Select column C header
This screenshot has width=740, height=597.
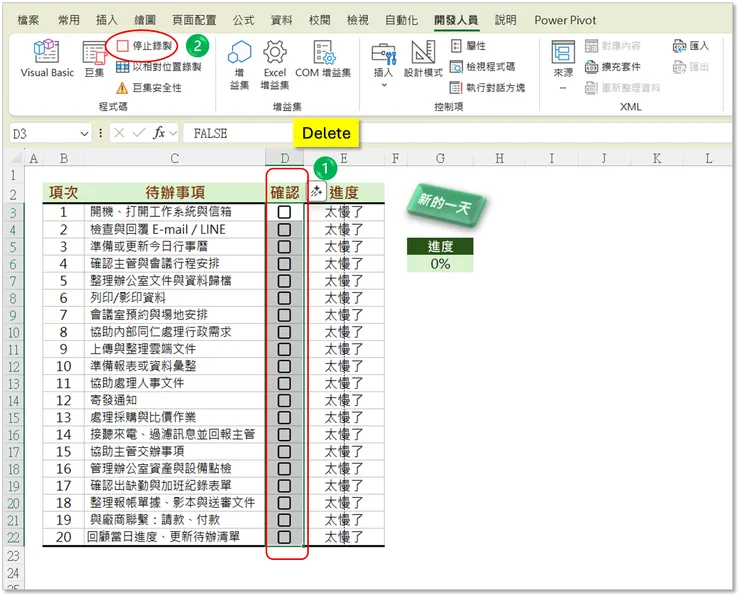pos(175,158)
